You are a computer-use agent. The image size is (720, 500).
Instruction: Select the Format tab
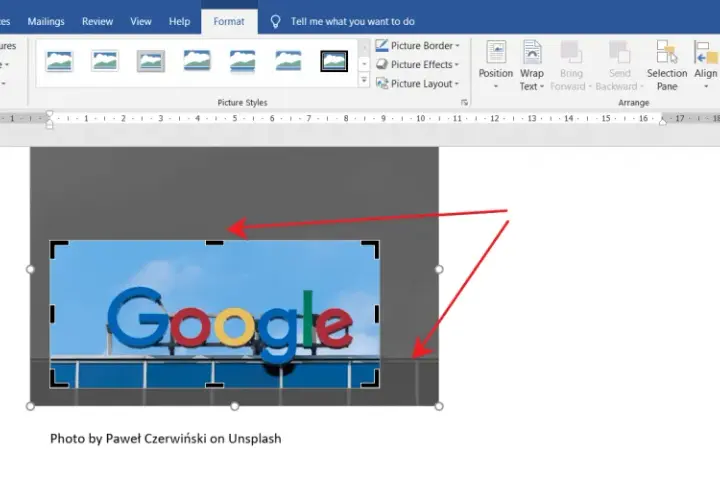click(x=229, y=22)
